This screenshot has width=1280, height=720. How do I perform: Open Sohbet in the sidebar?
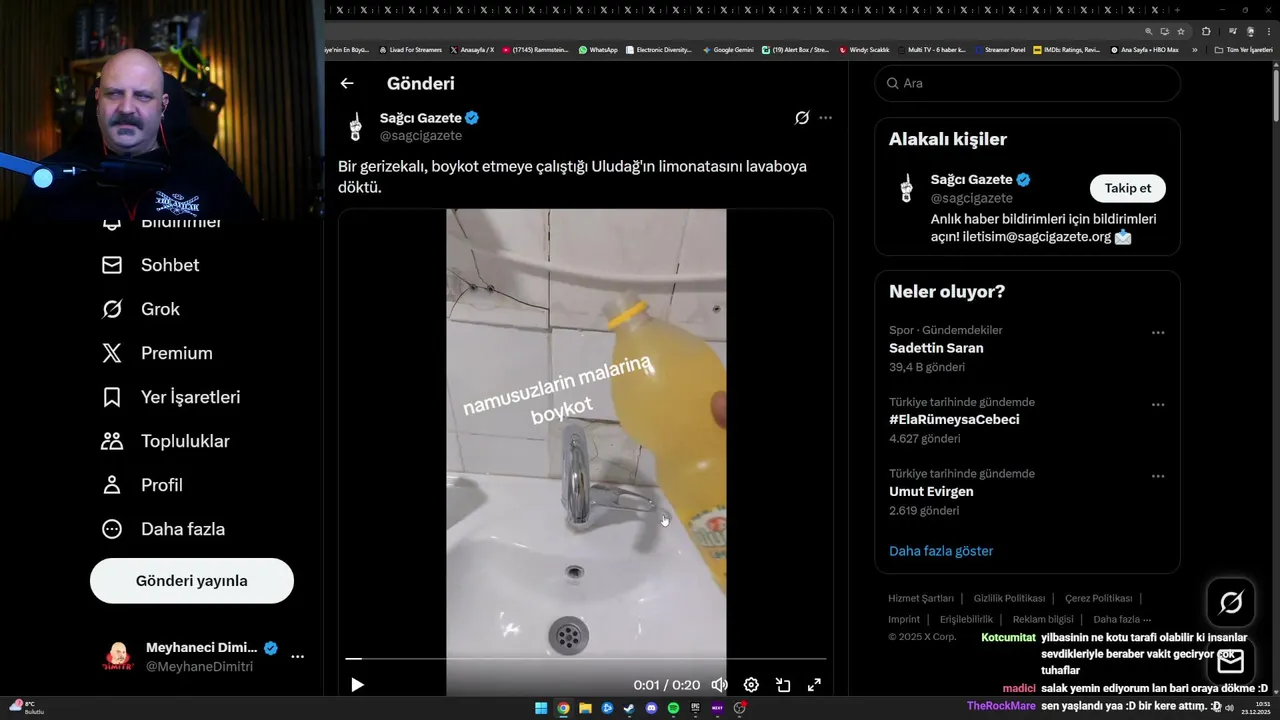click(150, 265)
